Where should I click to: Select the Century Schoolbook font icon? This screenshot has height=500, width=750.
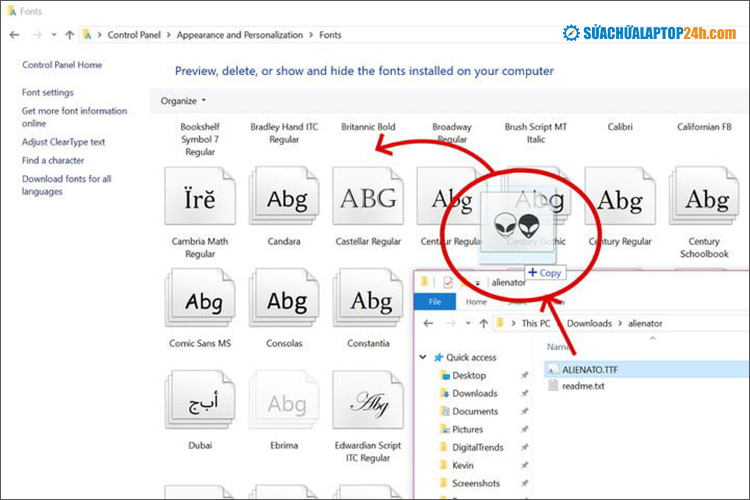704,196
